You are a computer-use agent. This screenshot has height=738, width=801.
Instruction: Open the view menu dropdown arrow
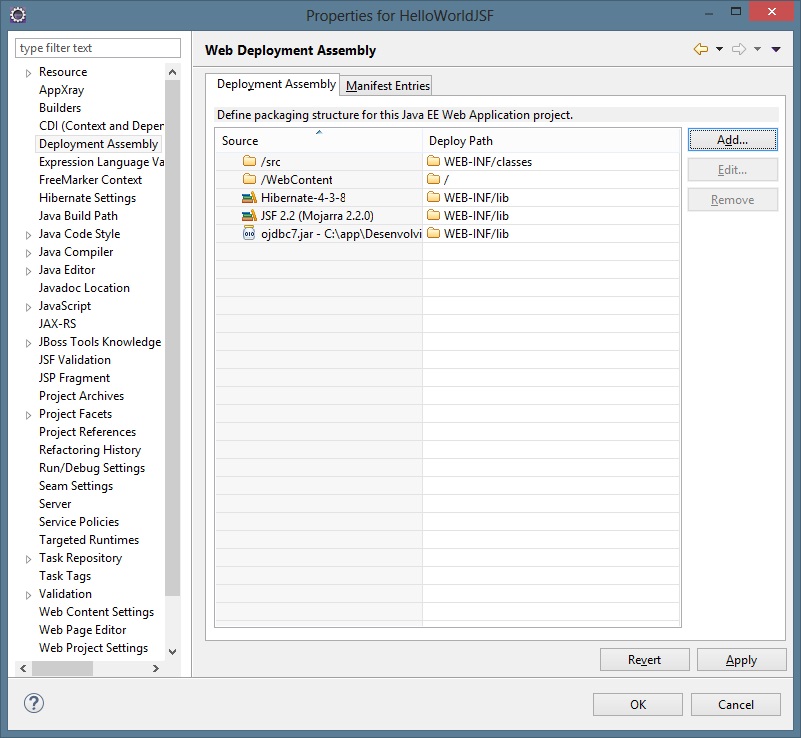pos(776,49)
